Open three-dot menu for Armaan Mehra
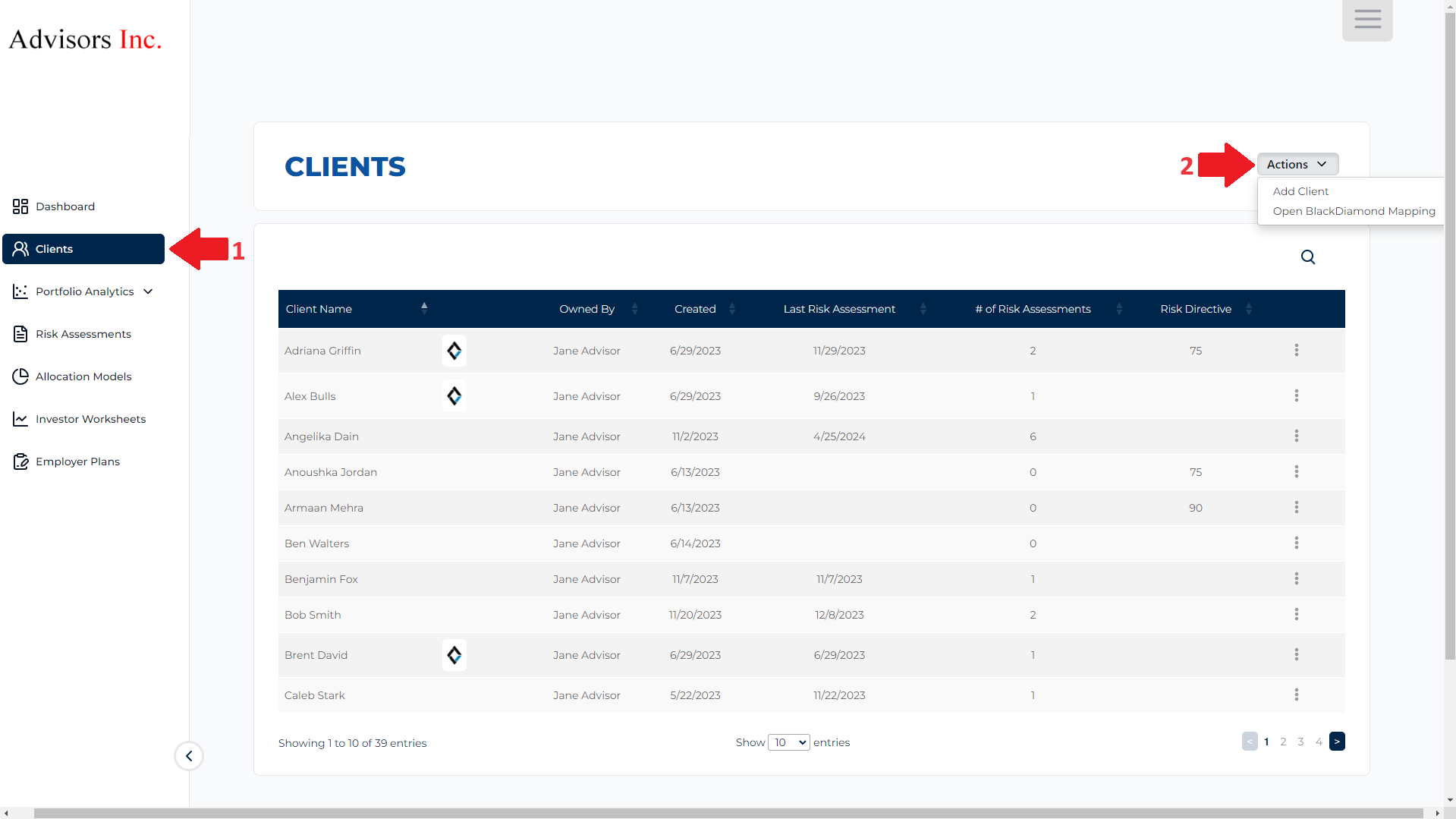Screen dimensions: 1456x819 [1296, 507]
